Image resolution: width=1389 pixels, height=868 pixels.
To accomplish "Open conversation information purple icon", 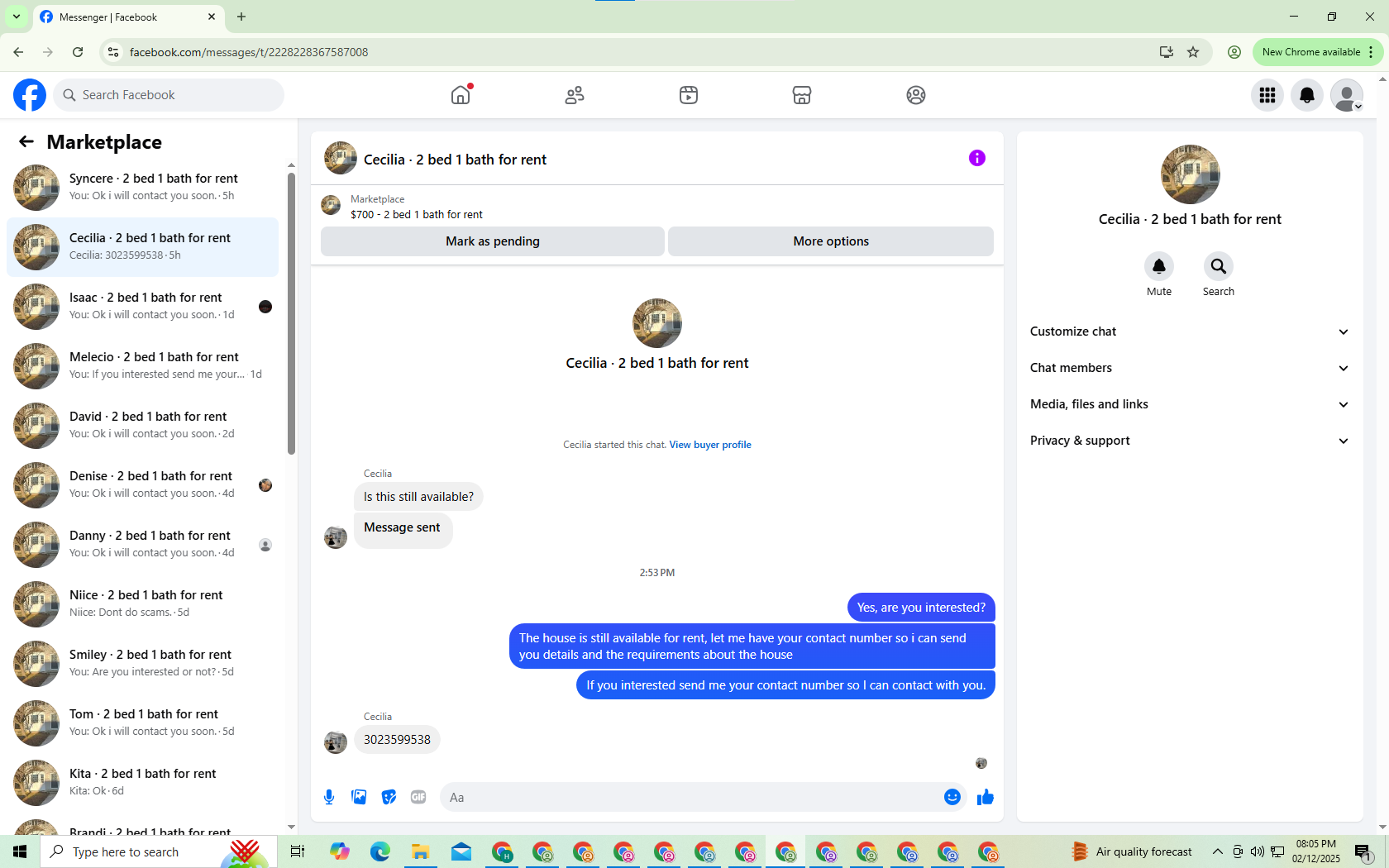I will 977,158.
